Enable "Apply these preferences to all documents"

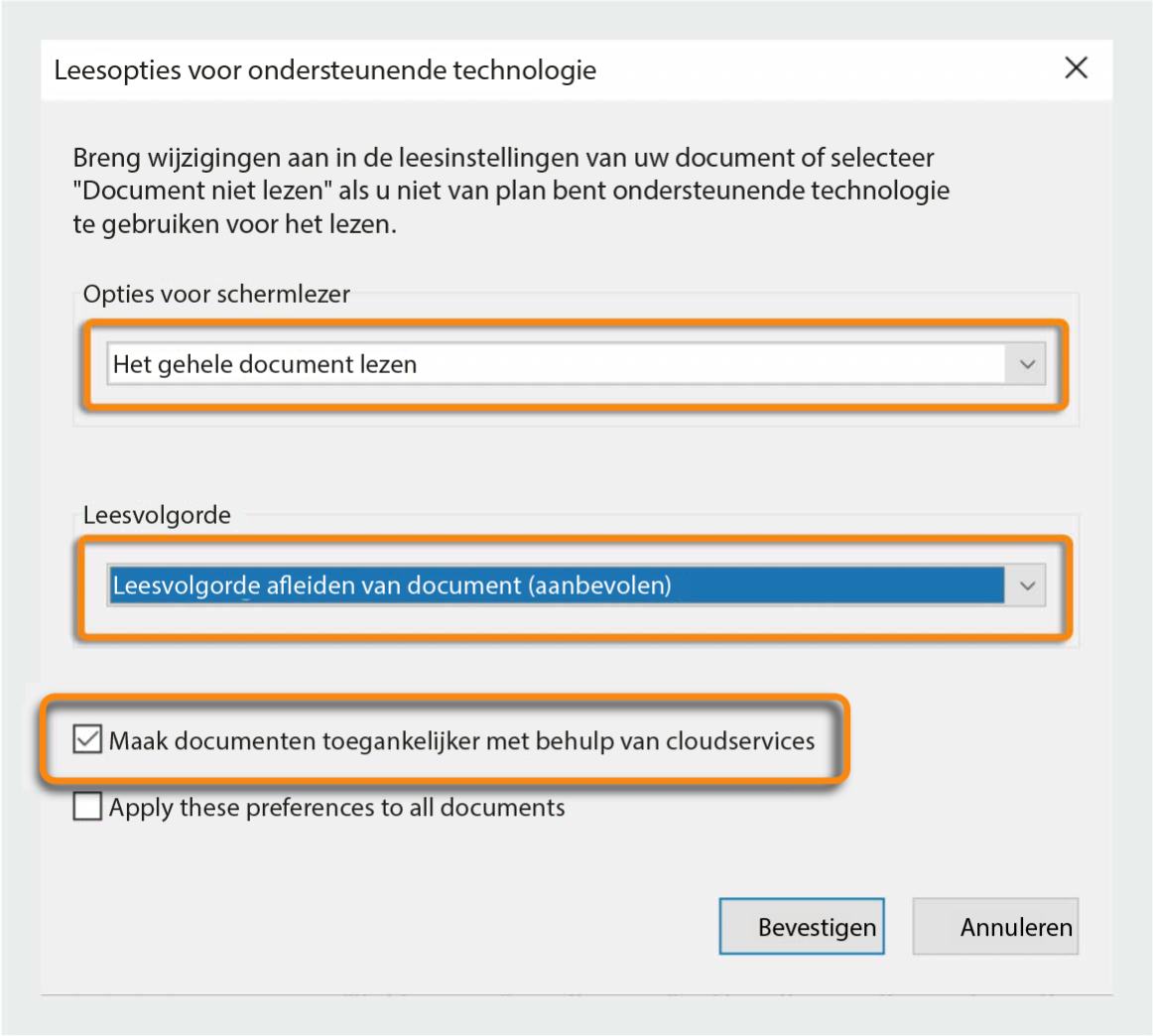tap(86, 807)
